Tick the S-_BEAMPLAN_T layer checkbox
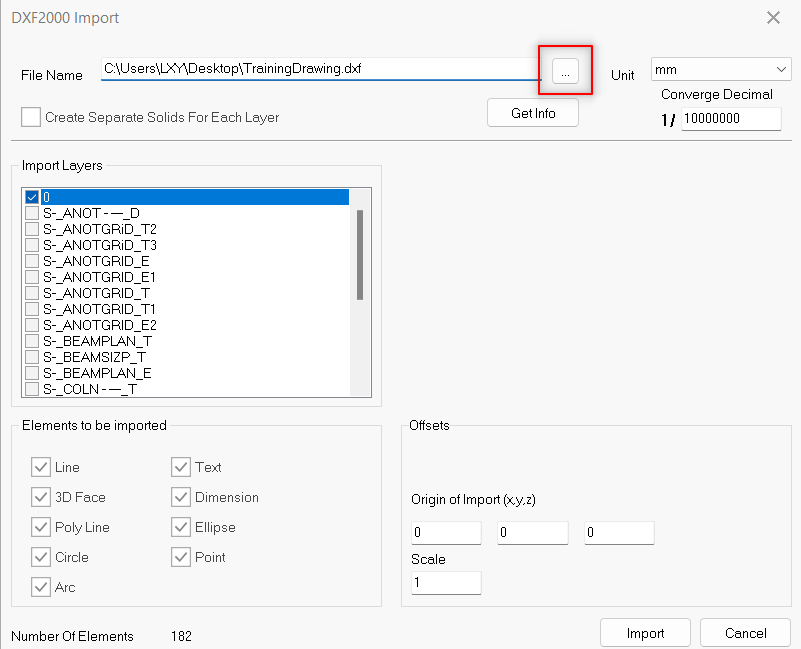The width and height of the screenshot is (801, 649). pos(32,341)
